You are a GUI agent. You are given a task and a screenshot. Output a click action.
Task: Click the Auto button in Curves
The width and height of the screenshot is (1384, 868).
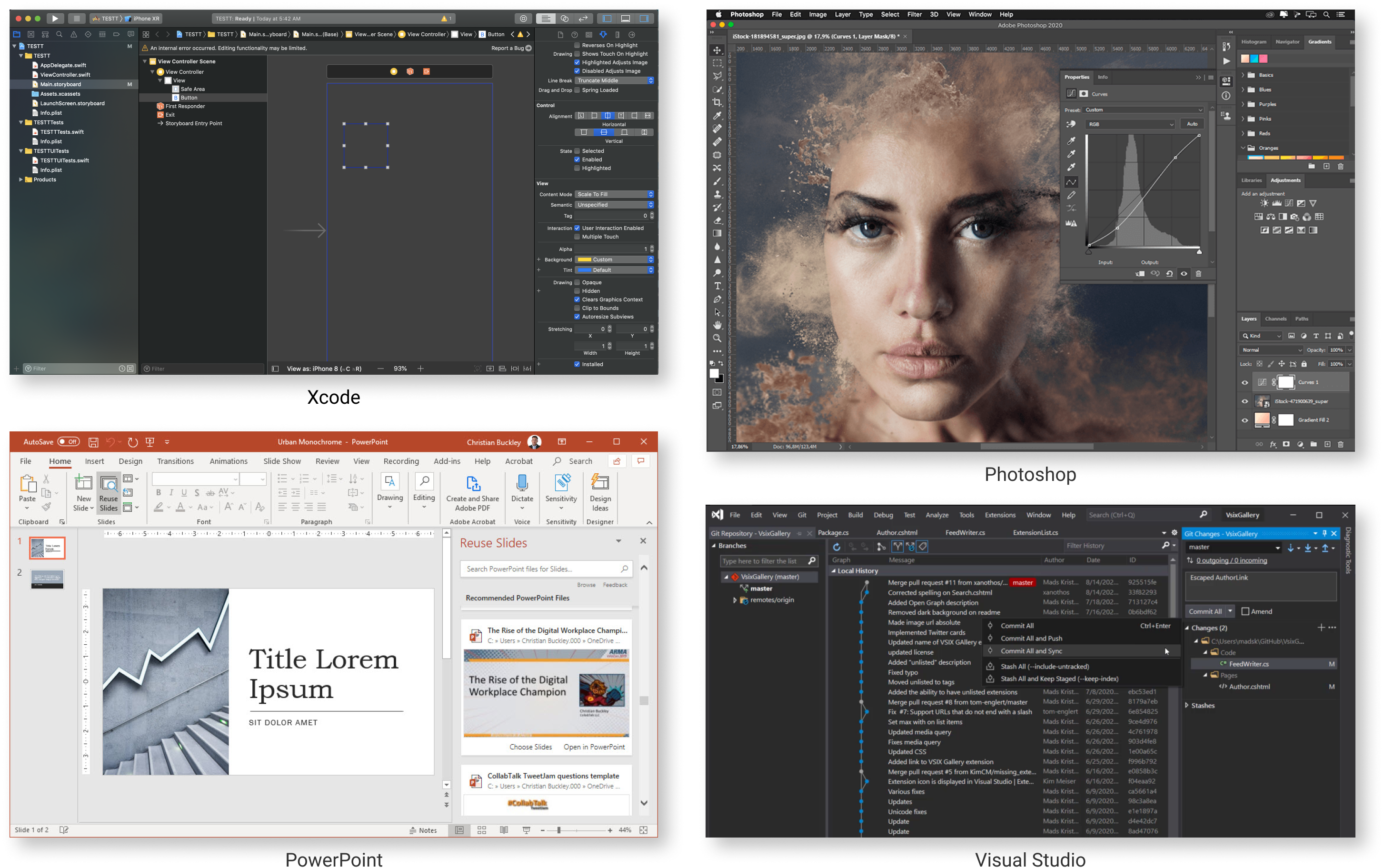pyautogui.click(x=1192, y=124)
